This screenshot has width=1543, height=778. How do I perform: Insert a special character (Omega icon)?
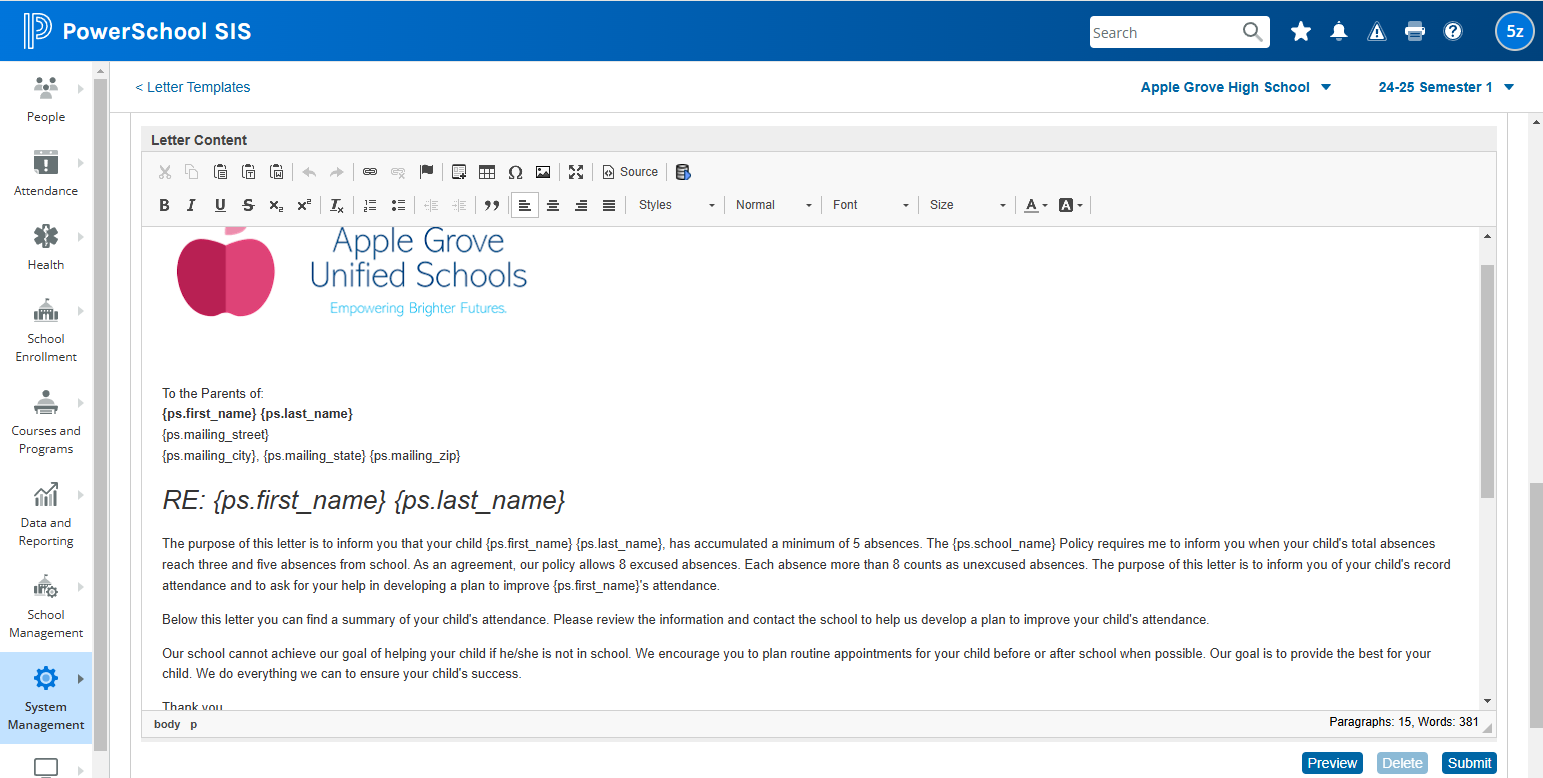515,172
